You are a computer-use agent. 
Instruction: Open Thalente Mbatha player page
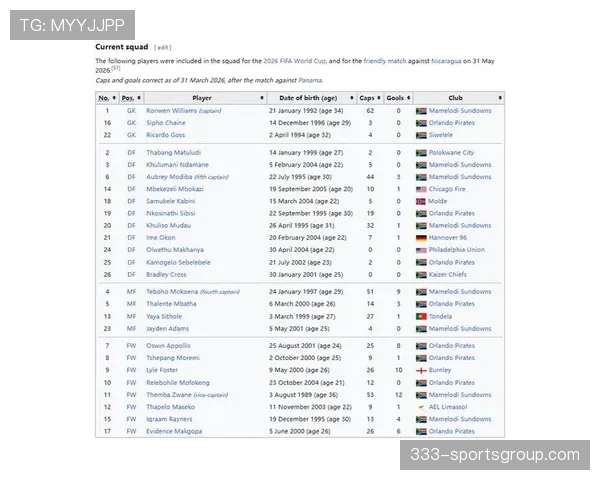(x=171, y=304)
